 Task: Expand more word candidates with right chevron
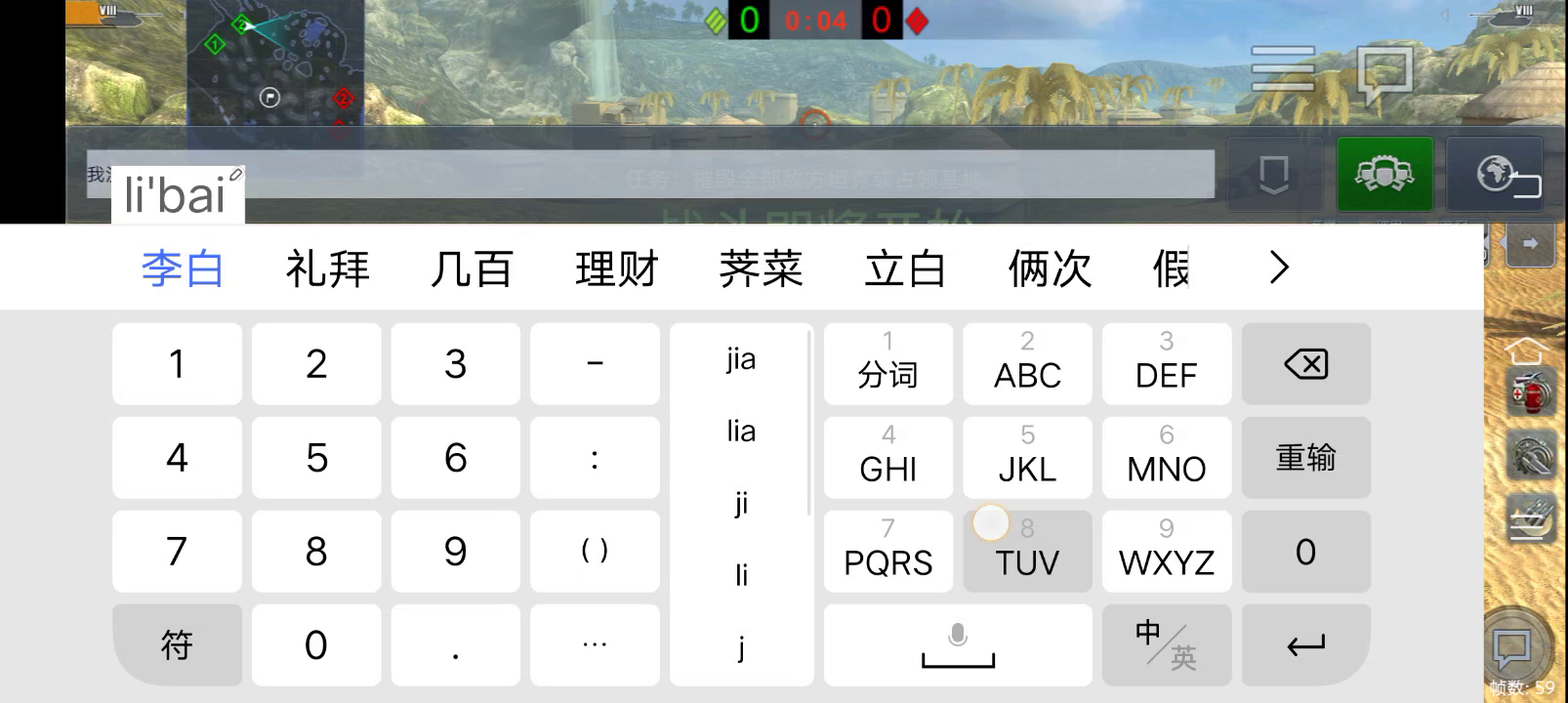click(x=1278, y=268)
